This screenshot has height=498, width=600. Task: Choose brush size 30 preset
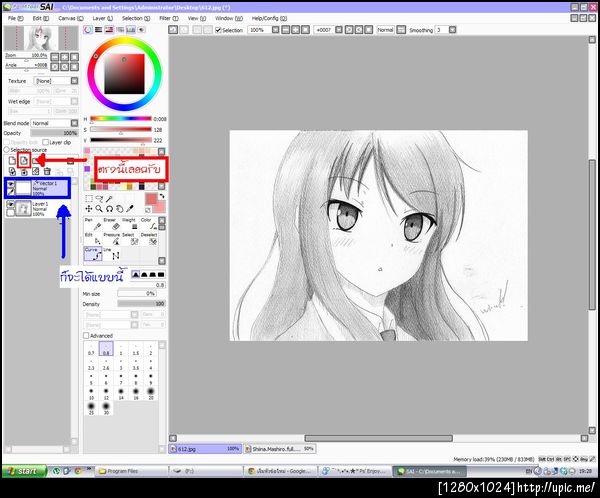[106, 408]
